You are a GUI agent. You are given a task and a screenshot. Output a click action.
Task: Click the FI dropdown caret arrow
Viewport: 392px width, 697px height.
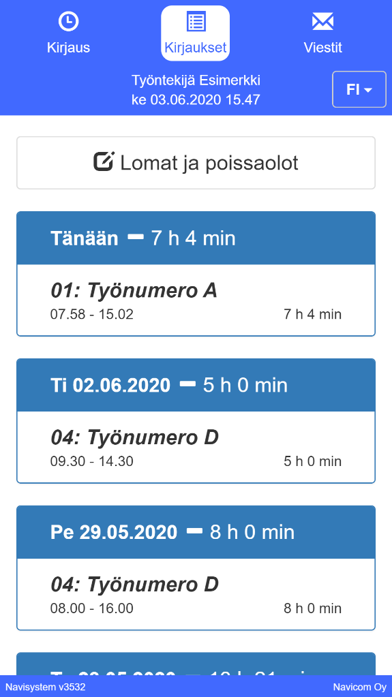[368, 90]
